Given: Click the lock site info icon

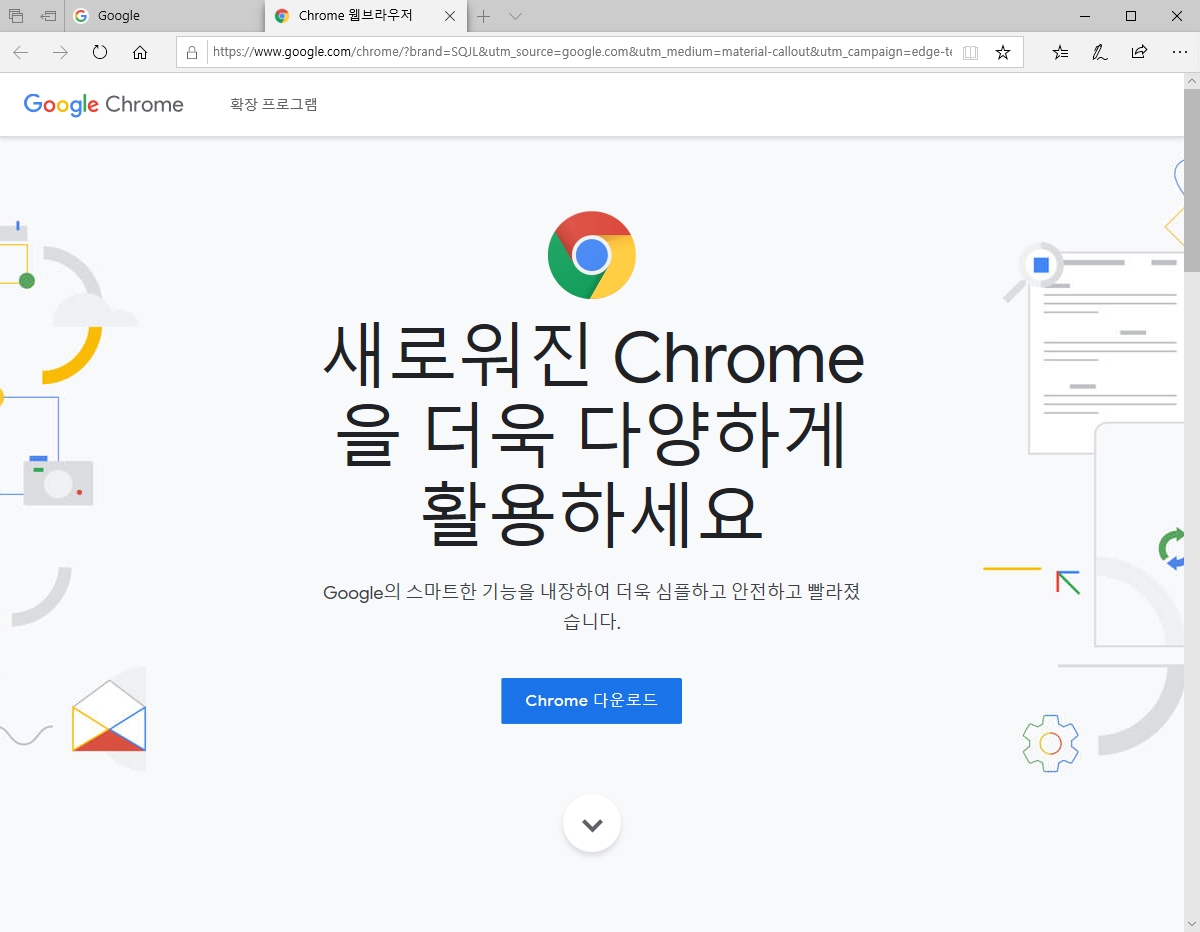Looking at the screenshot, I should coord(192,52).
